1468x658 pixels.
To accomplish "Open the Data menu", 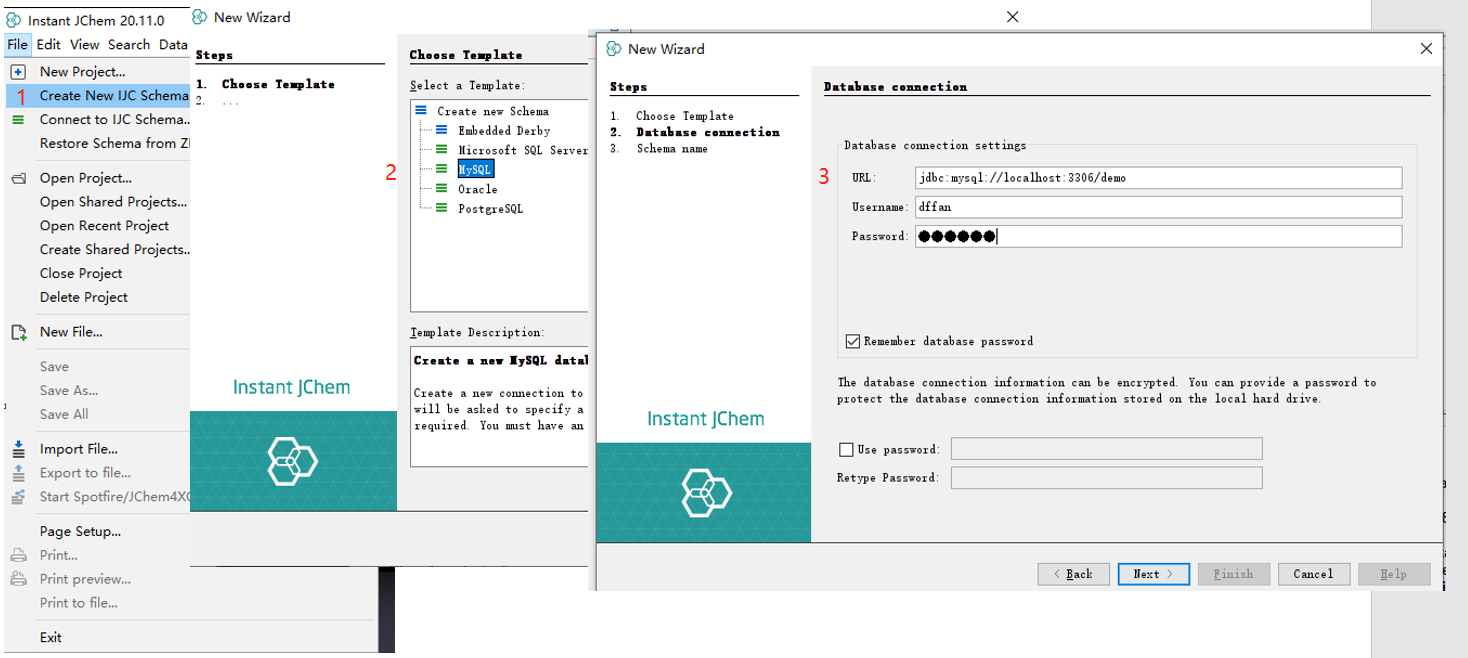I will pos(173,45).
